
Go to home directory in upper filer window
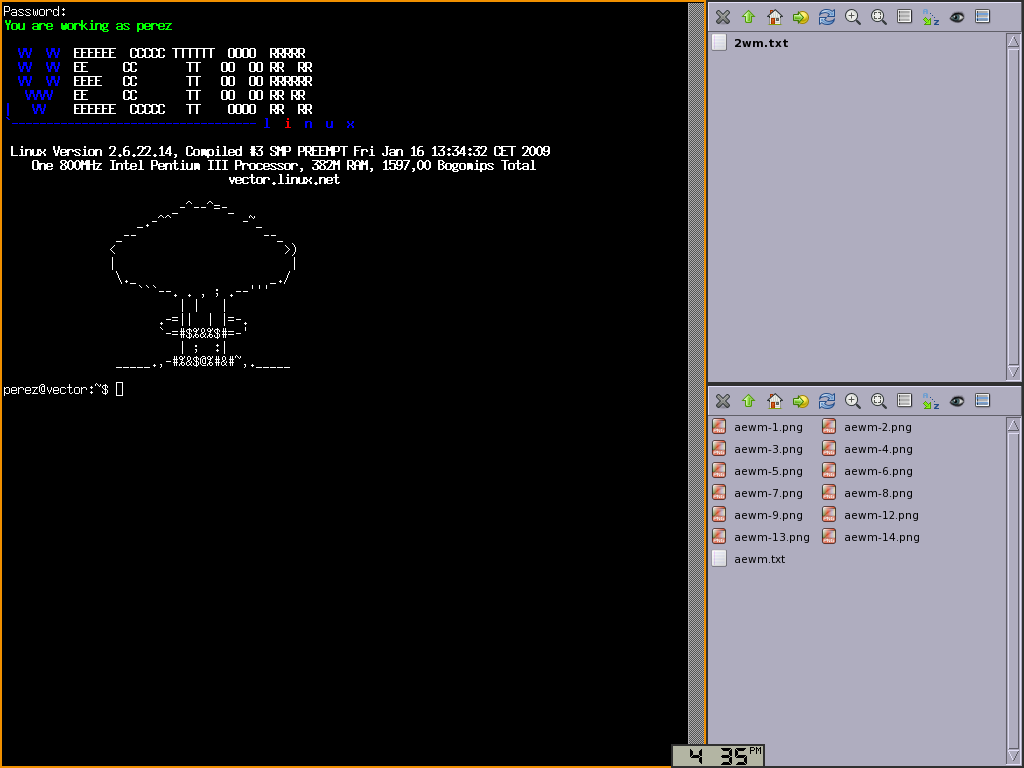coord(775,17)
